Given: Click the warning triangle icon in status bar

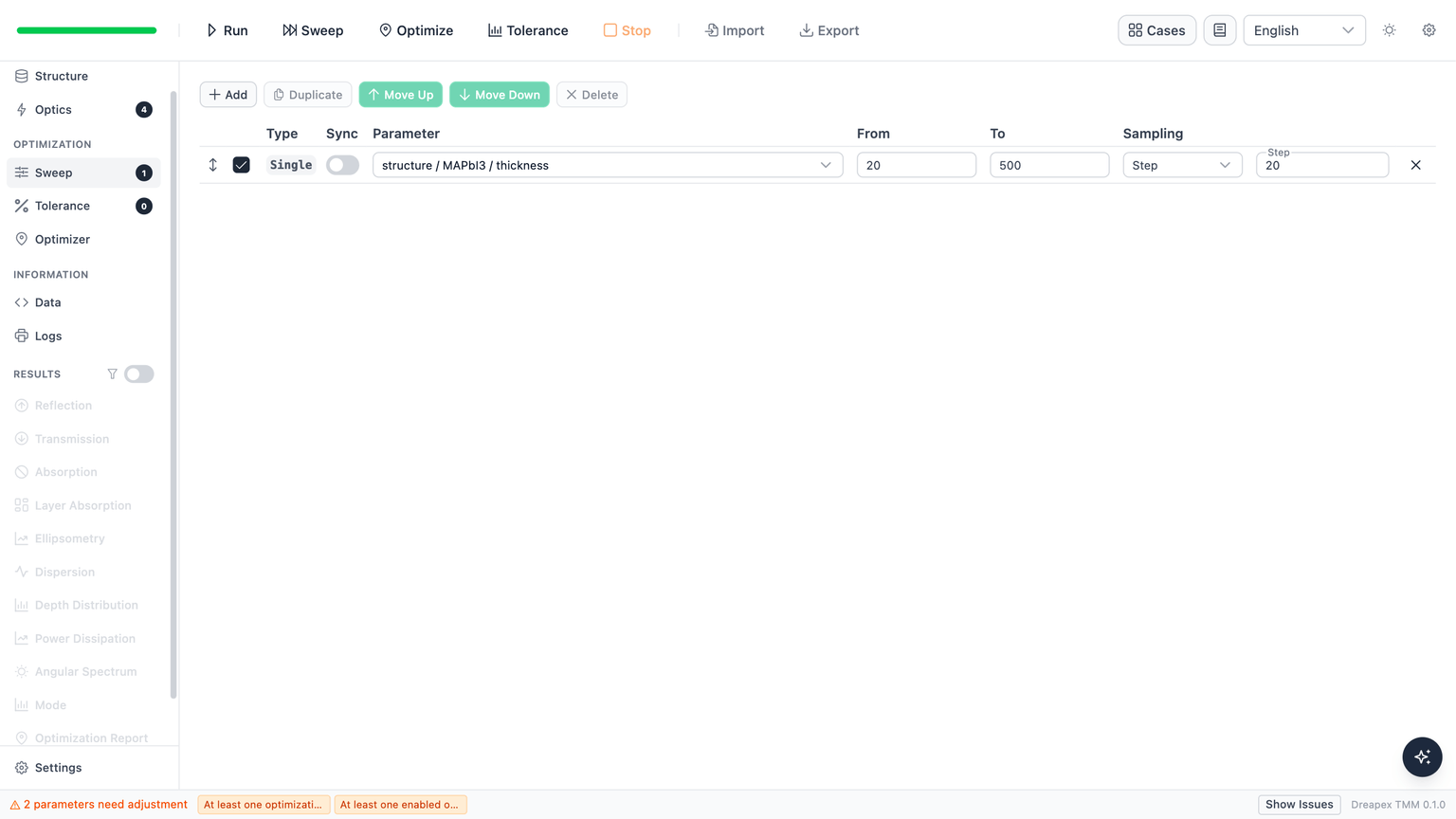Looking at the screenshot, I should tap(15, 805).
